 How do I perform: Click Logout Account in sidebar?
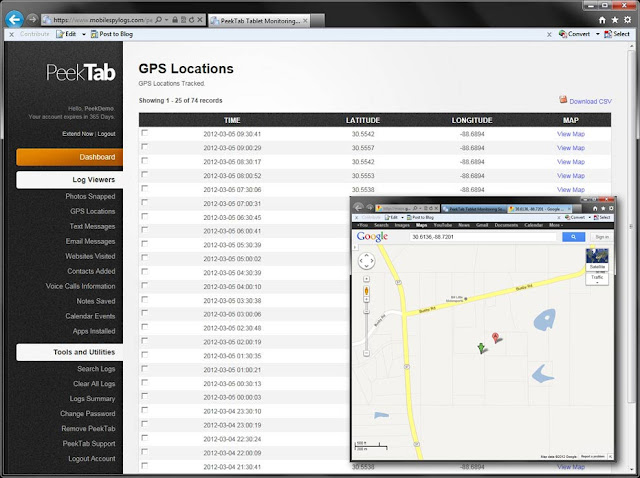(92, 458)
